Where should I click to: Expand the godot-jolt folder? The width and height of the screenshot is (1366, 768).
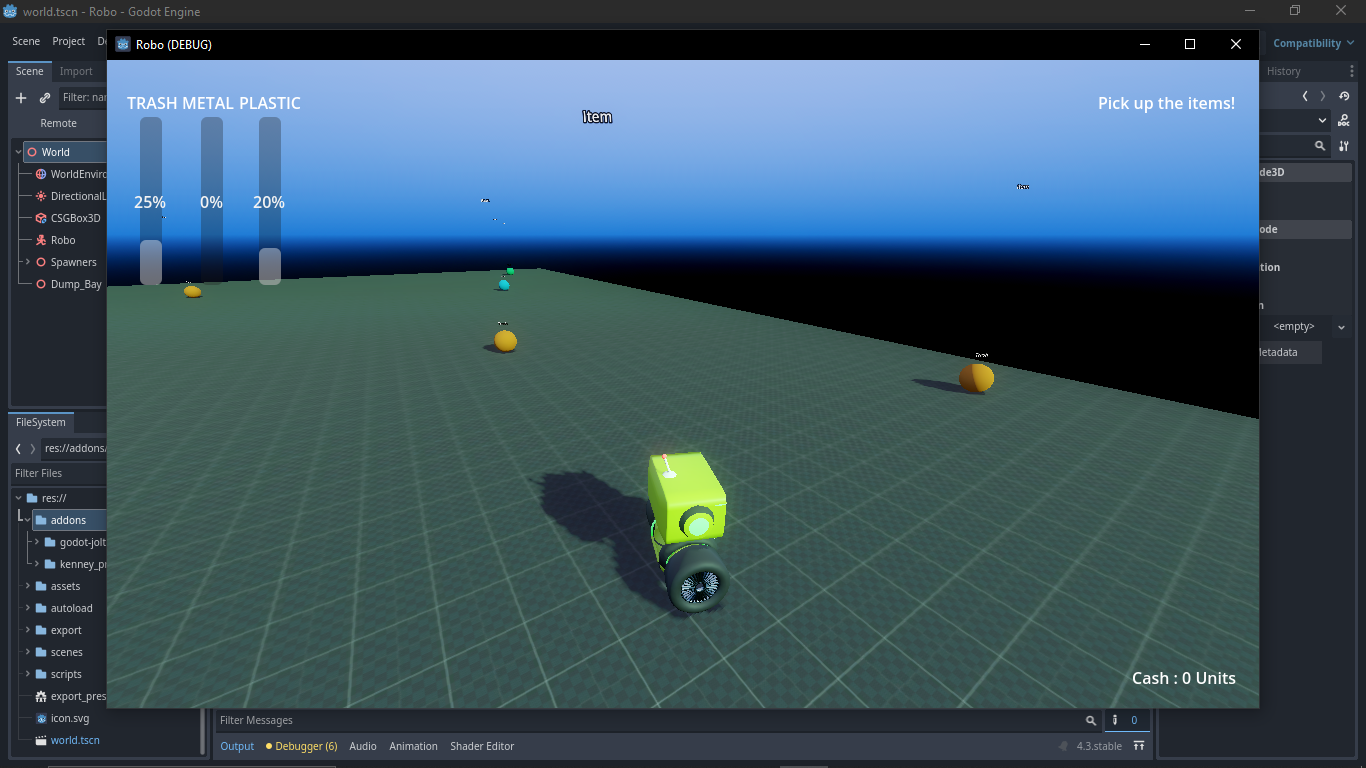[x=37, y=542]
